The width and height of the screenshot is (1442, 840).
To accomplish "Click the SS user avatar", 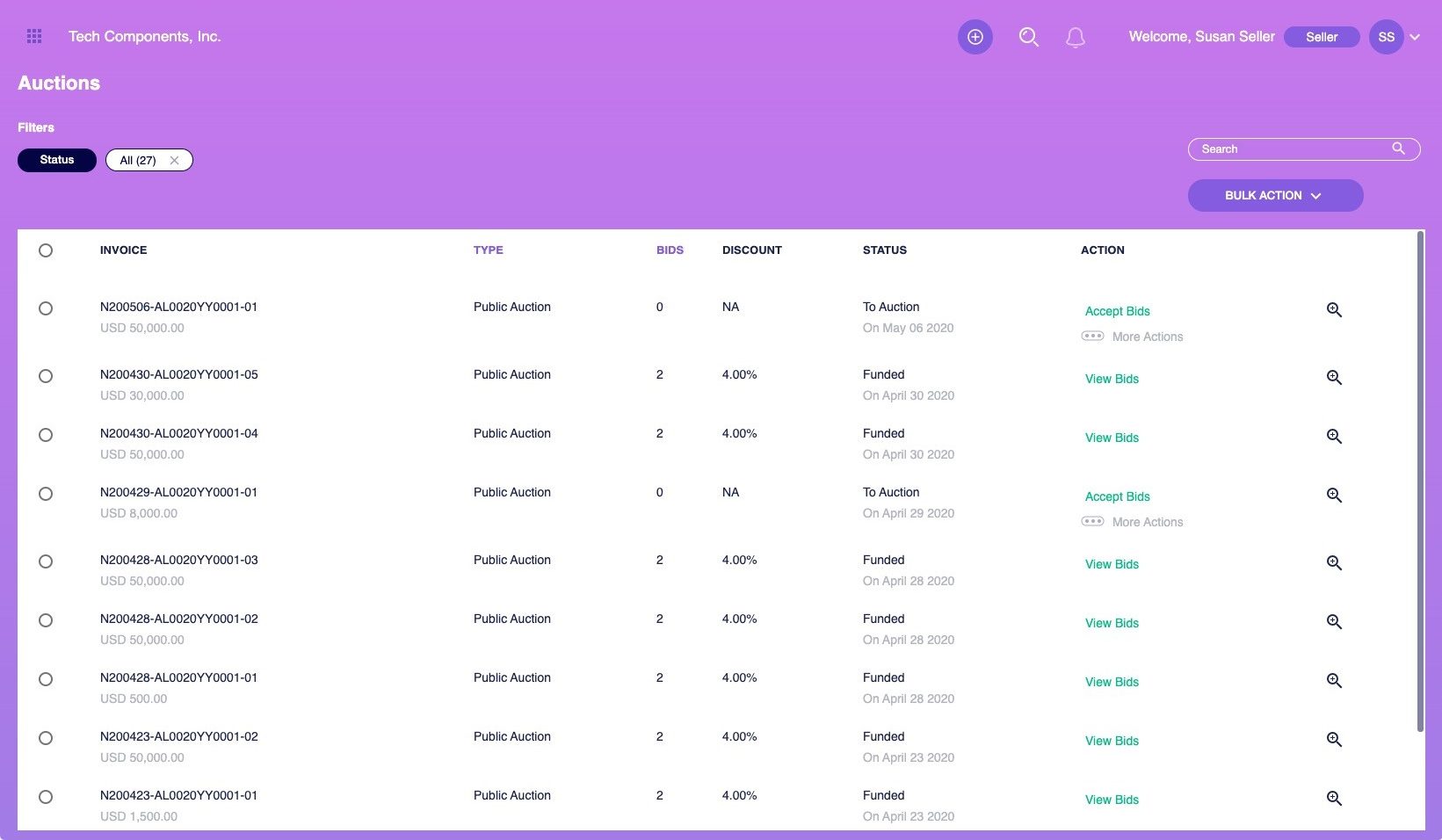I will (1386, 37).
